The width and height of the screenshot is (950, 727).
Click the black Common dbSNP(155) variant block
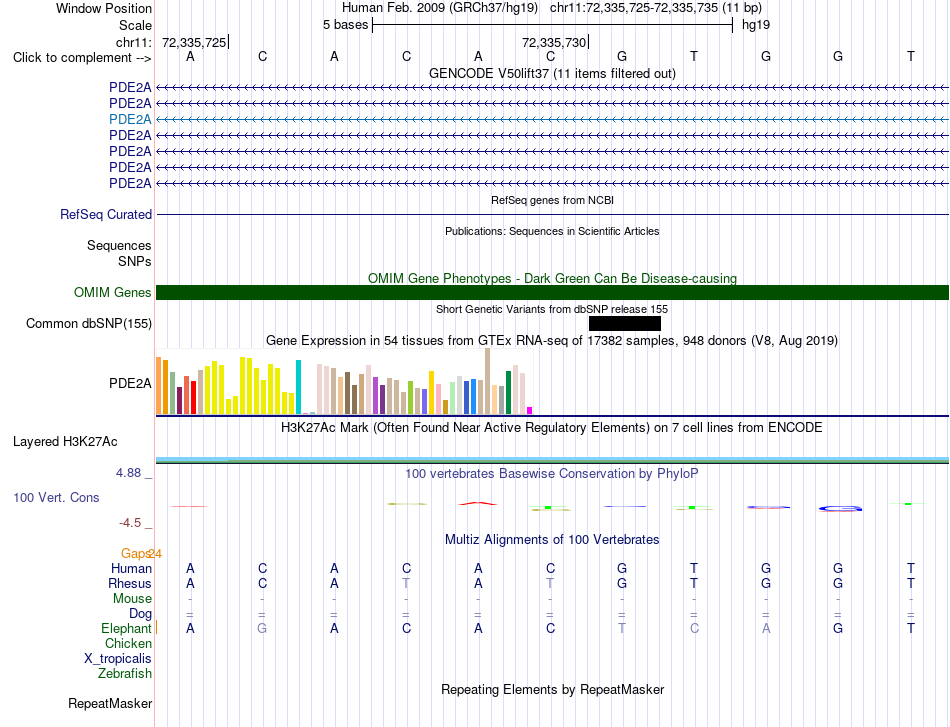click(625, 324)
